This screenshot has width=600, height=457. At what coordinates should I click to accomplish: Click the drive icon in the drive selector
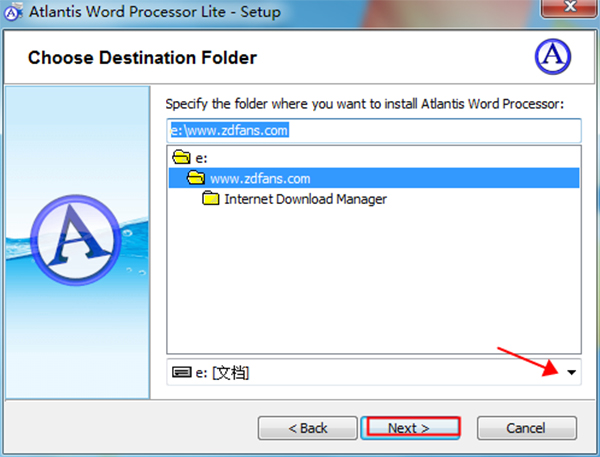(x=182, y=373)
